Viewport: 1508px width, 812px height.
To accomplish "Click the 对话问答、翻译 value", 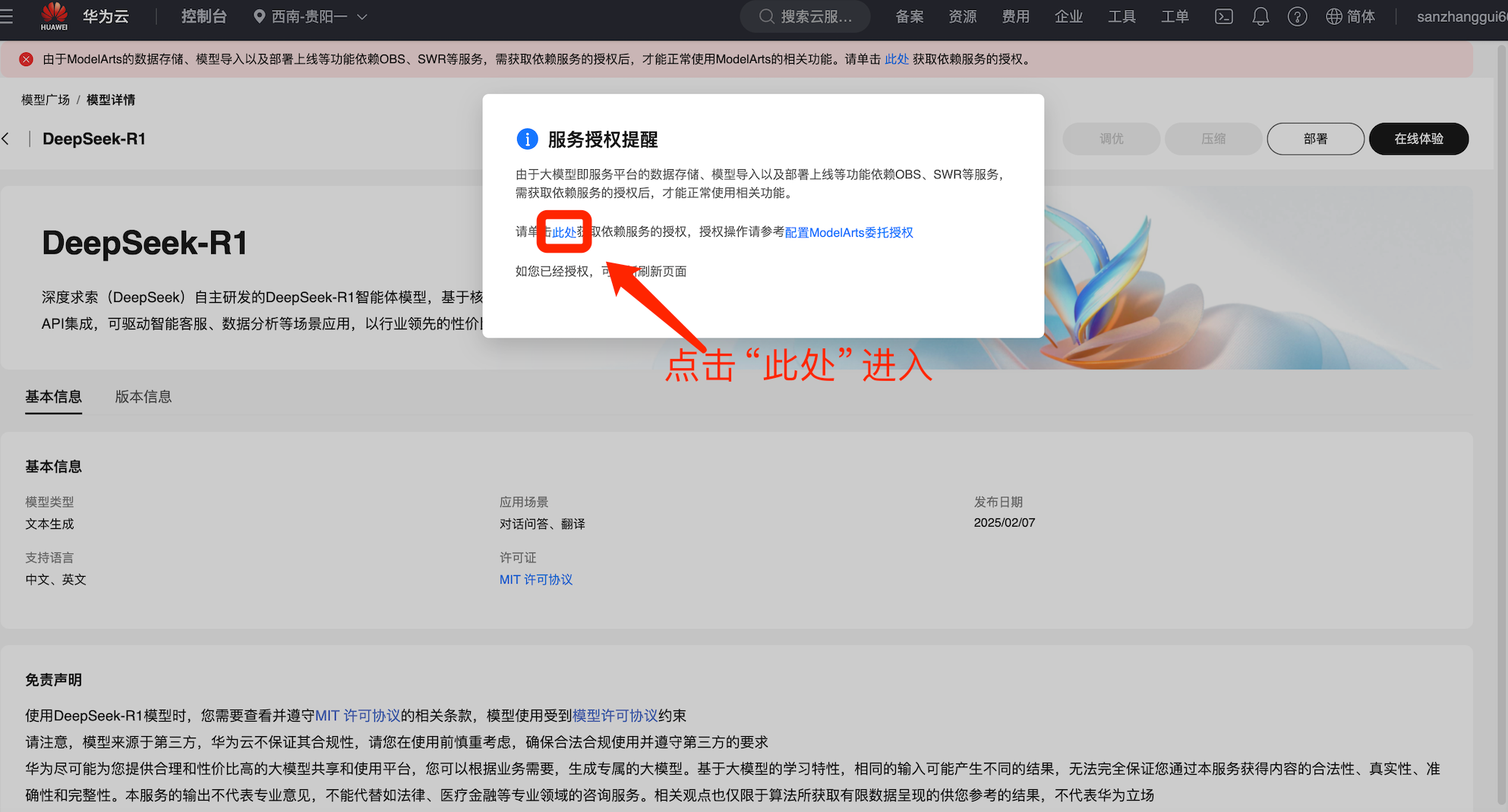I will 542,524.
